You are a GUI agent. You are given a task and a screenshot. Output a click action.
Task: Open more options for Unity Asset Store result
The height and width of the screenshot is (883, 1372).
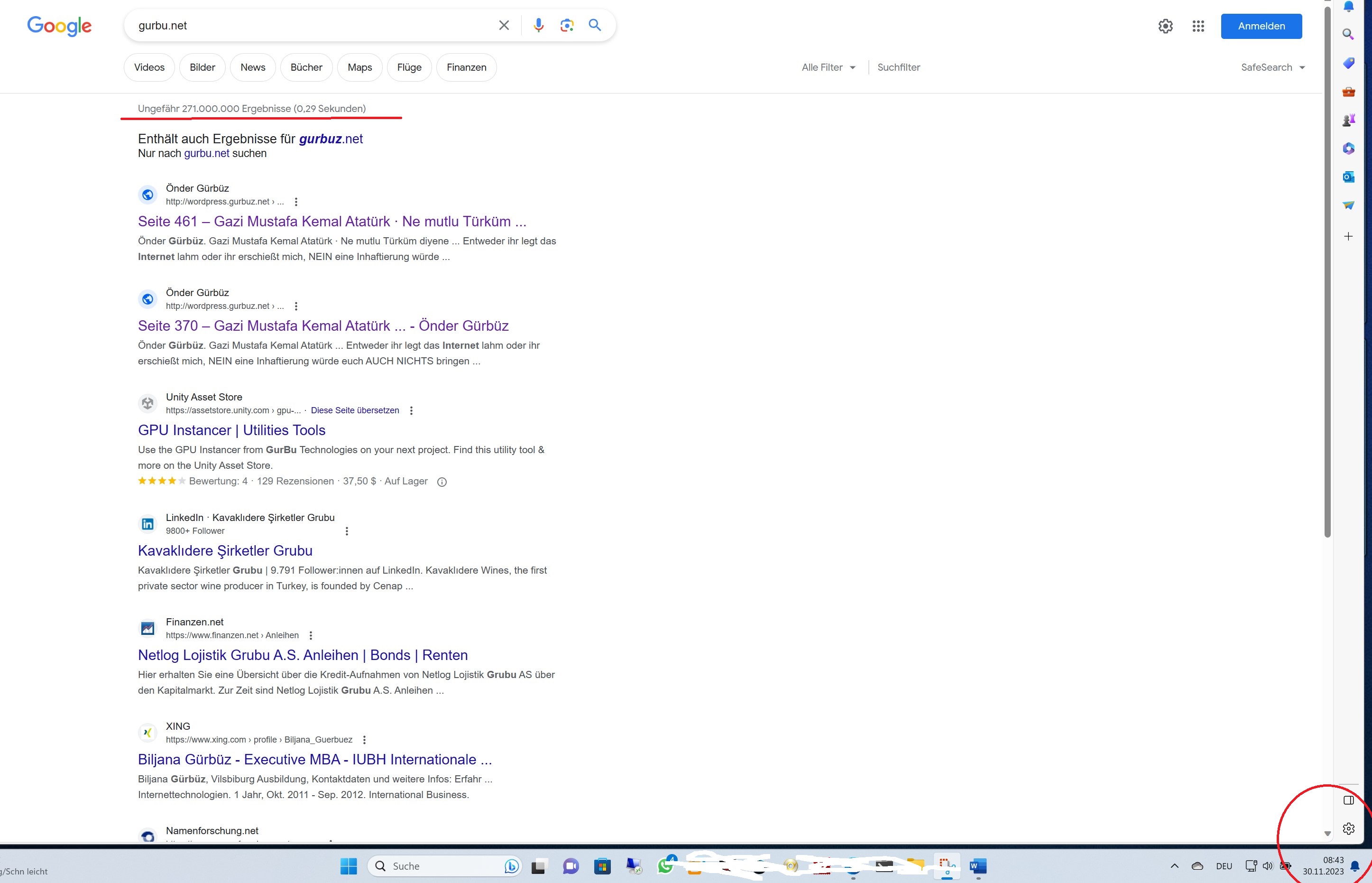(411, 410)
